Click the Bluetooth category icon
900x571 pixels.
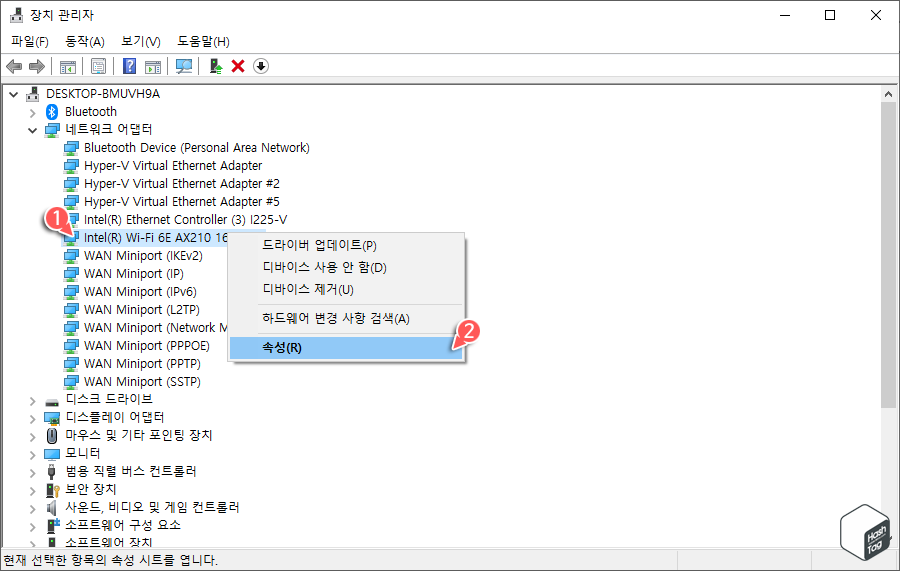pyautogui.click(x=52, y=112)
